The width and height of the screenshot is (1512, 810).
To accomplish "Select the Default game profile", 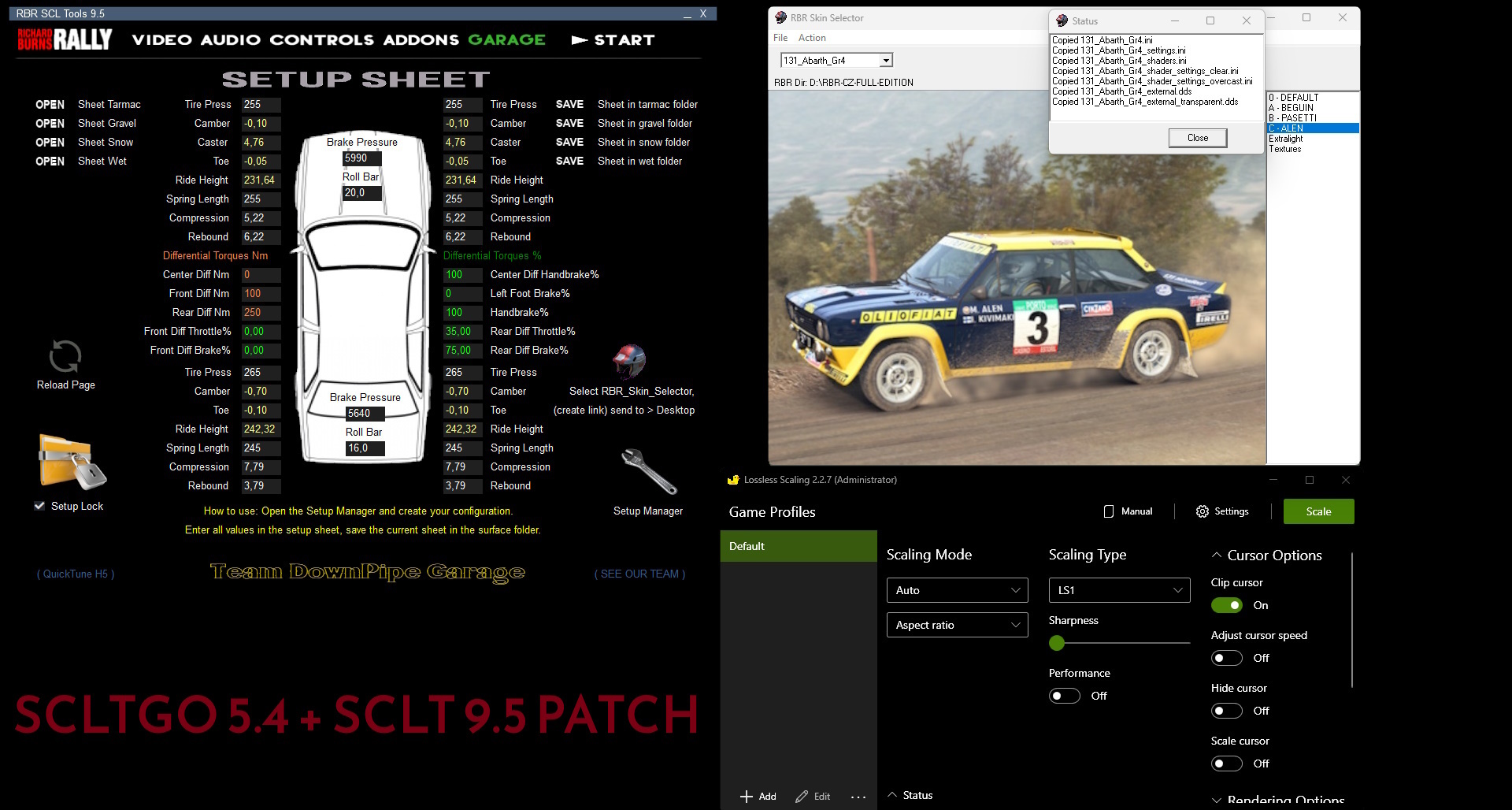I will coord(799,546).
